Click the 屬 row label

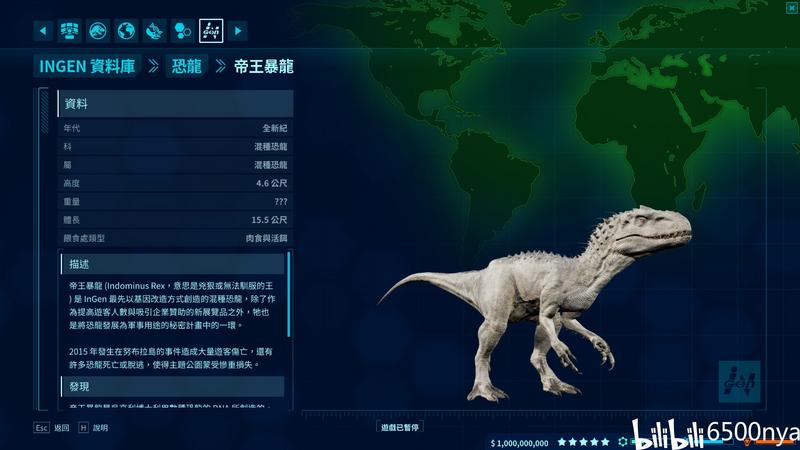coord(67,165)
